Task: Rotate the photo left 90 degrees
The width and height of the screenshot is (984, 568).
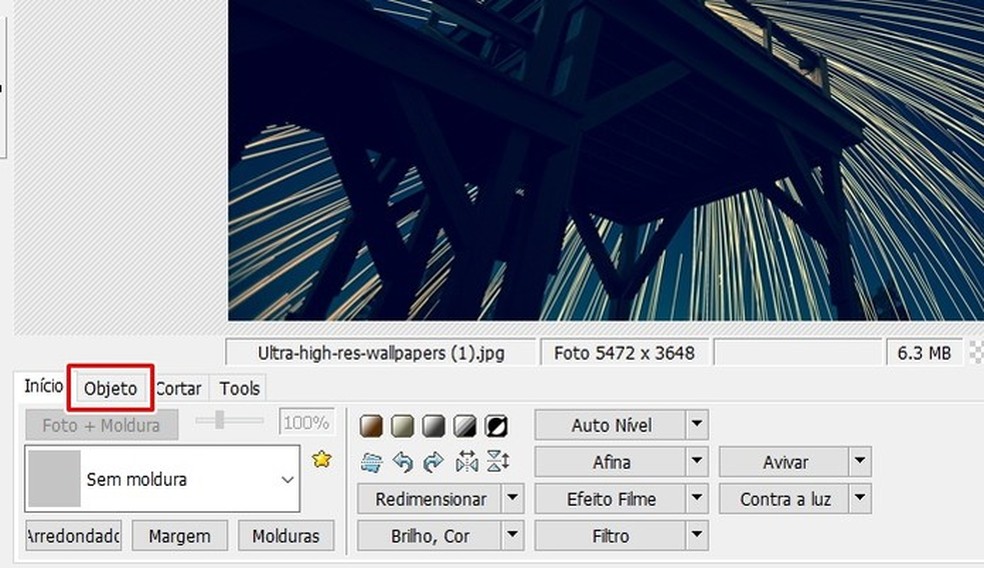Action: coord(402,463)
